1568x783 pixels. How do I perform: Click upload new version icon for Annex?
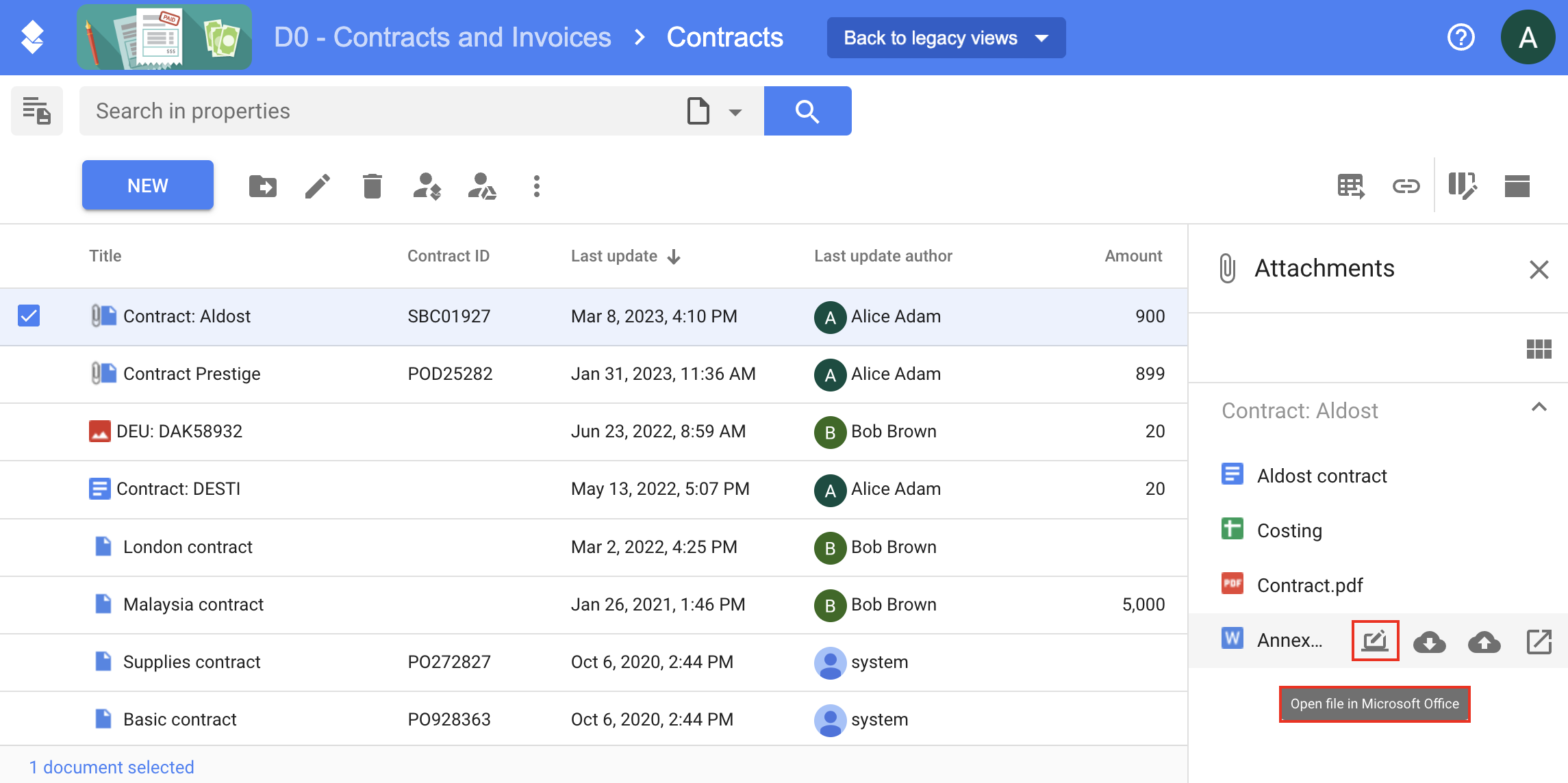point(1484,641)
